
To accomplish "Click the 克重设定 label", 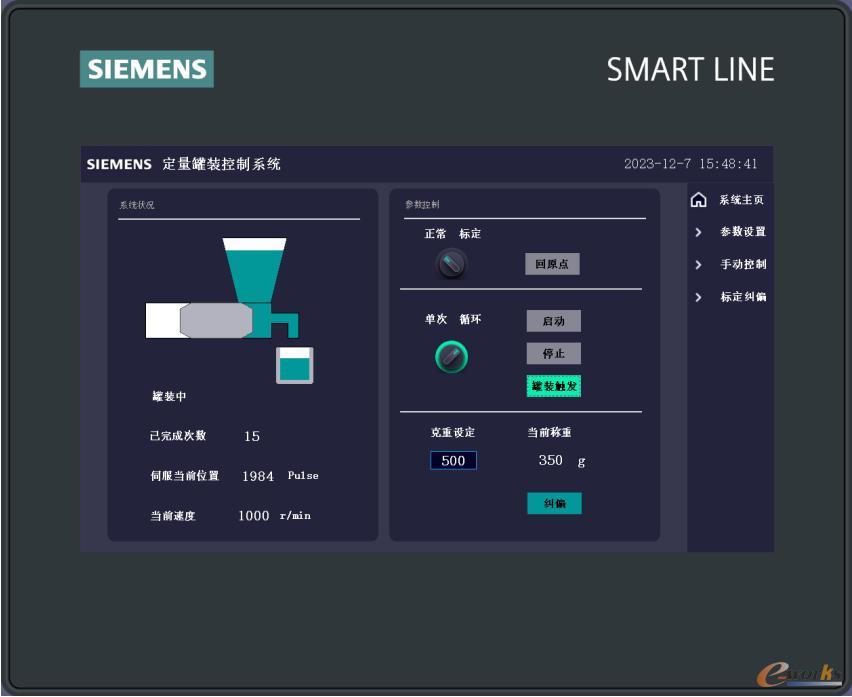I will 453,432.
